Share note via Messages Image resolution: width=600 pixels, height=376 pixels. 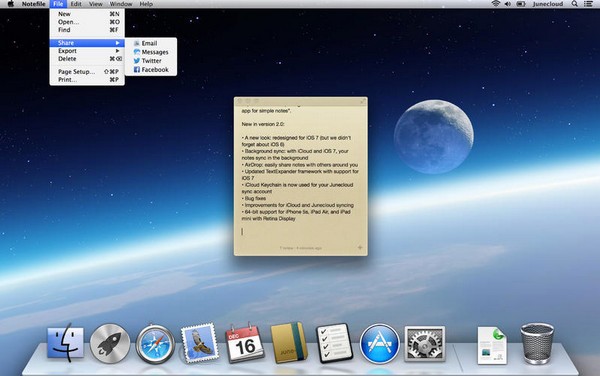pos(151,52)
